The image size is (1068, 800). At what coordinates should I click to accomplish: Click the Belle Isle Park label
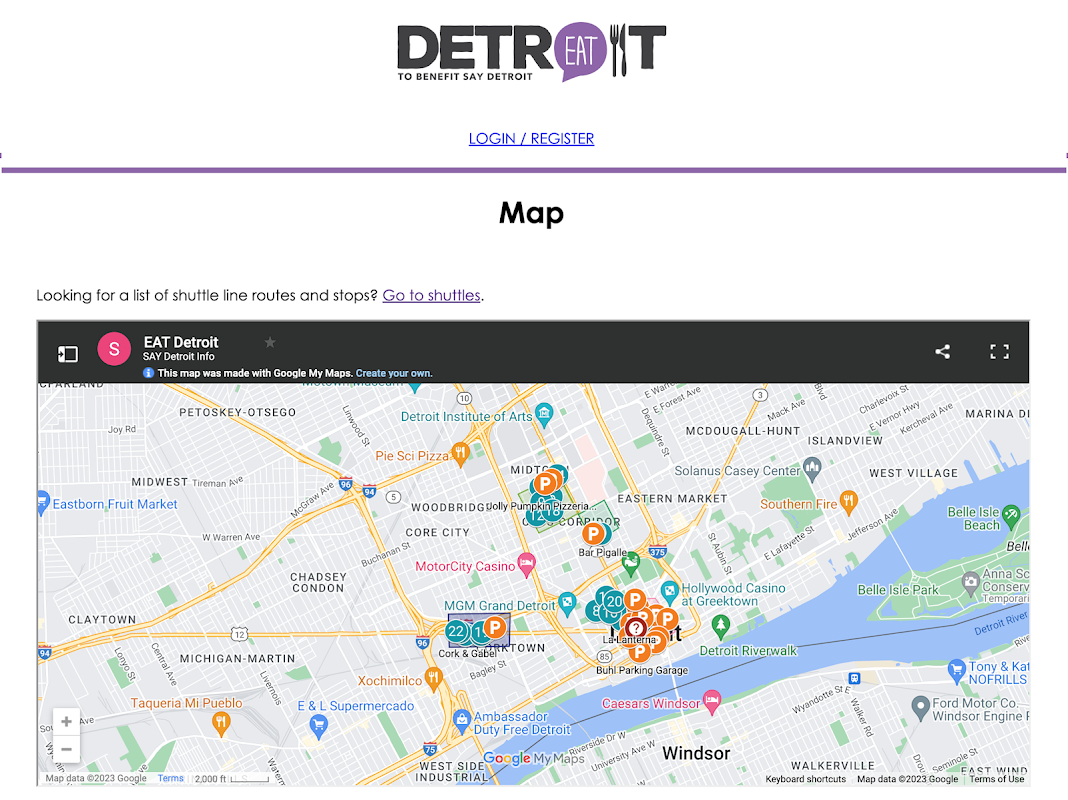pyautogui.click(x=898, y=590)
